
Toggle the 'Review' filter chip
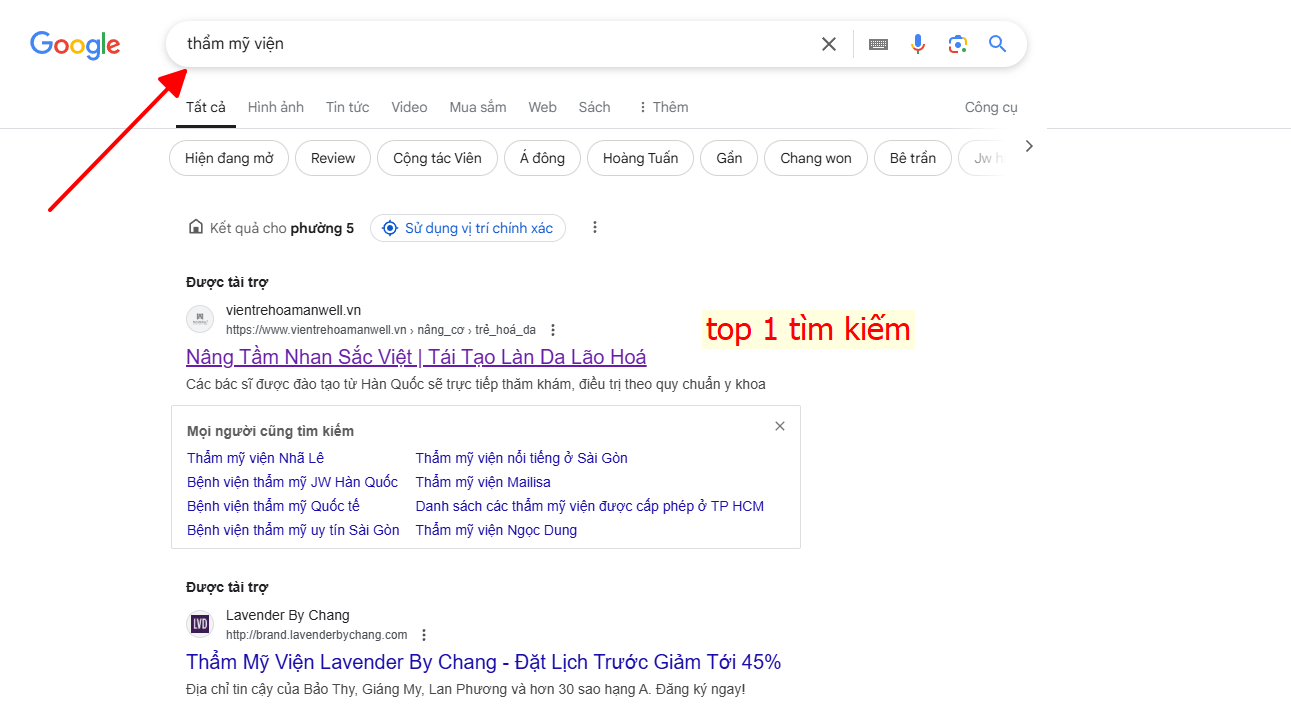[x=333, y=158]
